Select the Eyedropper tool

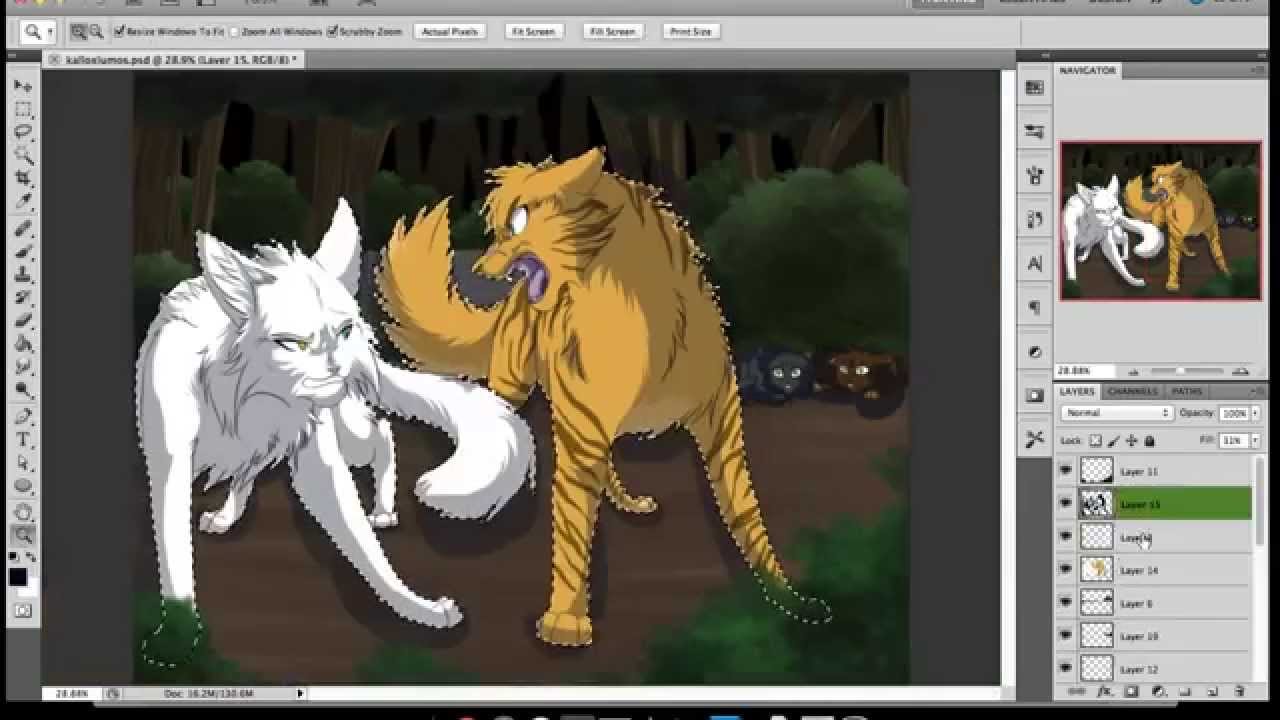23,200
